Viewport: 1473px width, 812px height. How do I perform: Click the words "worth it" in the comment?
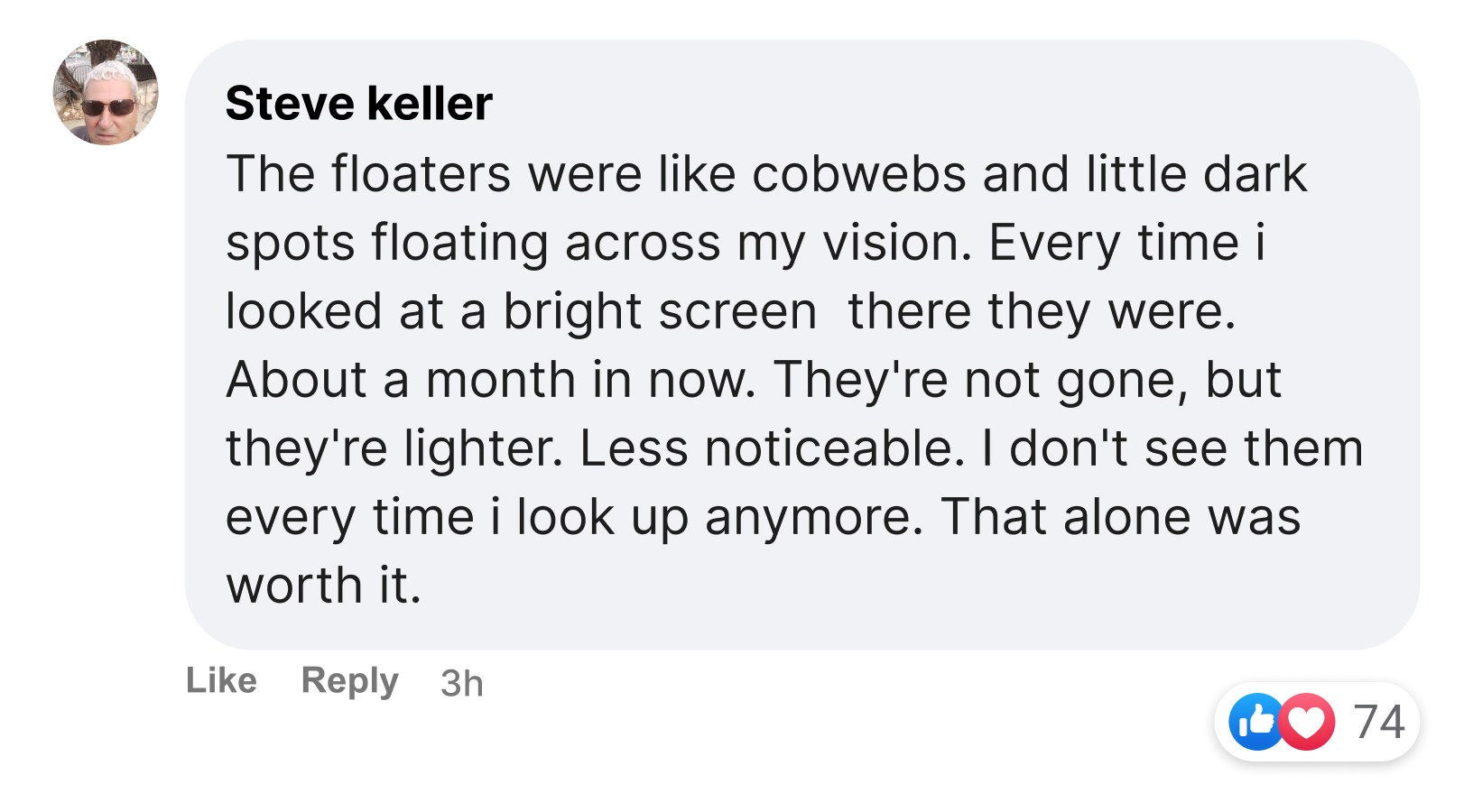point(323,586)
